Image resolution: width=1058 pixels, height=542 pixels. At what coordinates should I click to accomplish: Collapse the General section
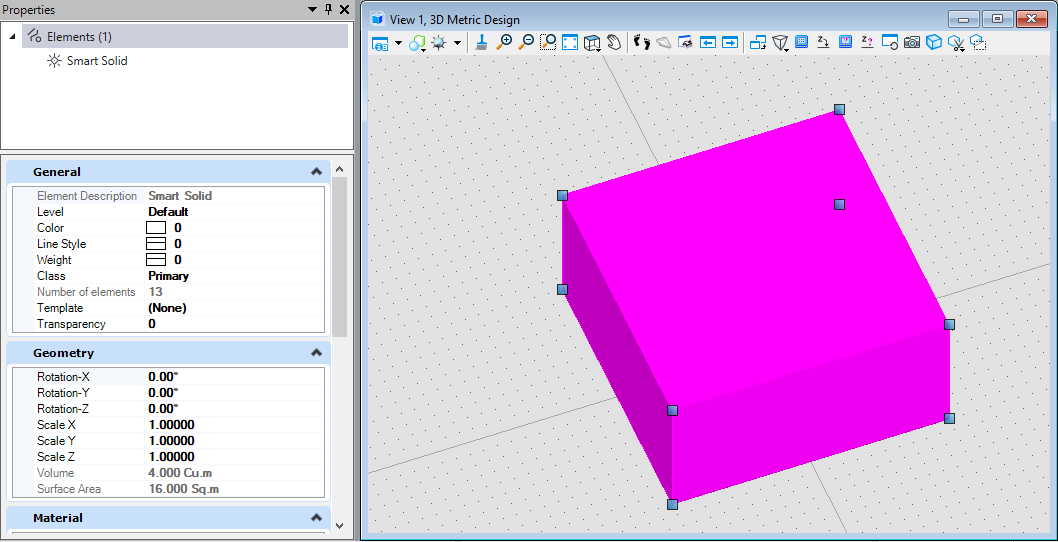pos(316,172)
